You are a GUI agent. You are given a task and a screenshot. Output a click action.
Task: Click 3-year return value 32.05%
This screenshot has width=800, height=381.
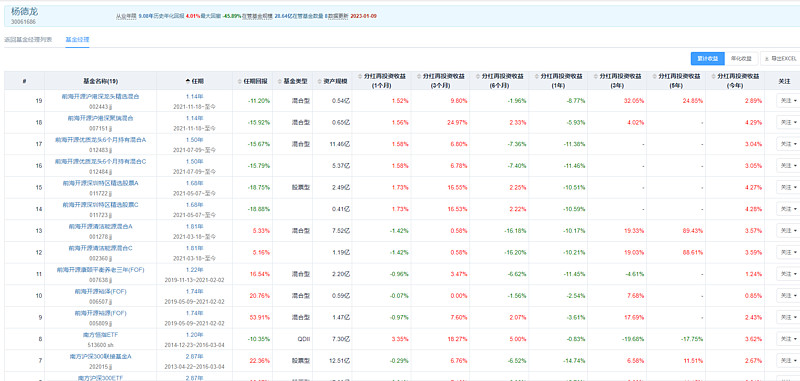[x=634, y=101]
